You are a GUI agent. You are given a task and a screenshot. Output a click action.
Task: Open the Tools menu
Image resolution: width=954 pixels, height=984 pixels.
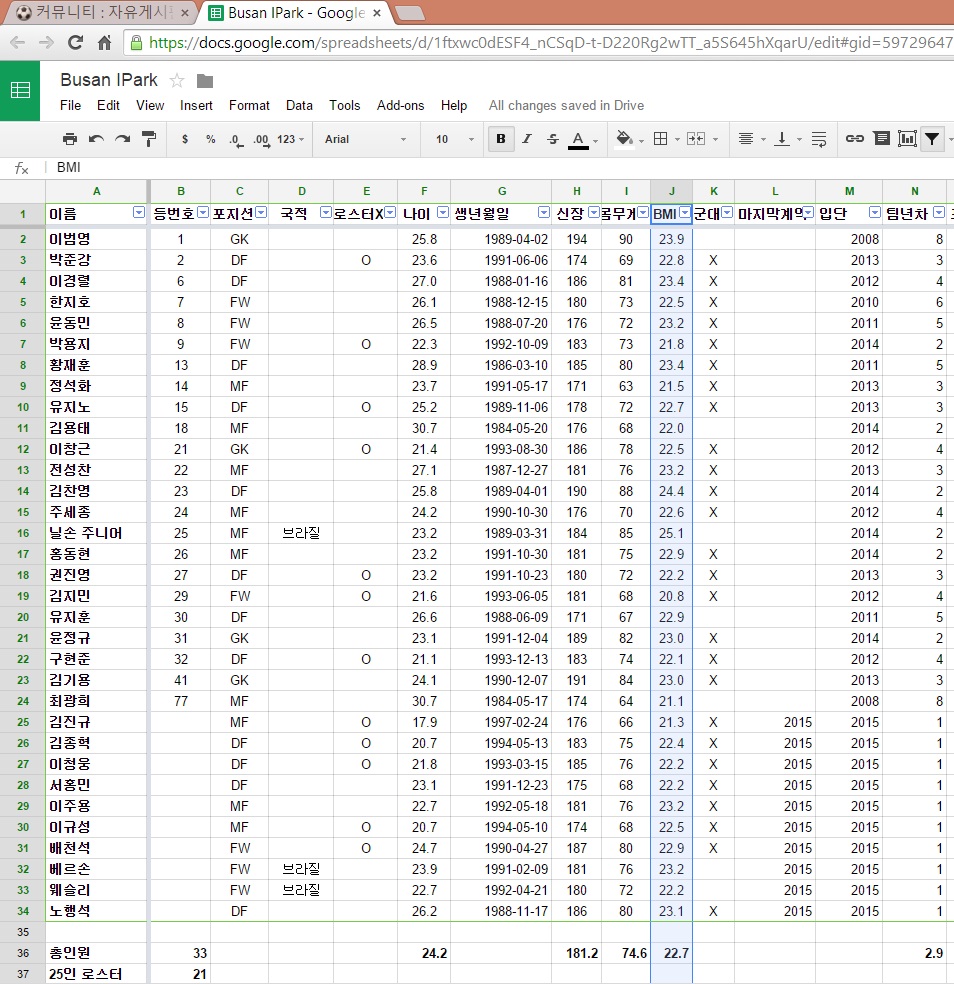click(345, 105)
